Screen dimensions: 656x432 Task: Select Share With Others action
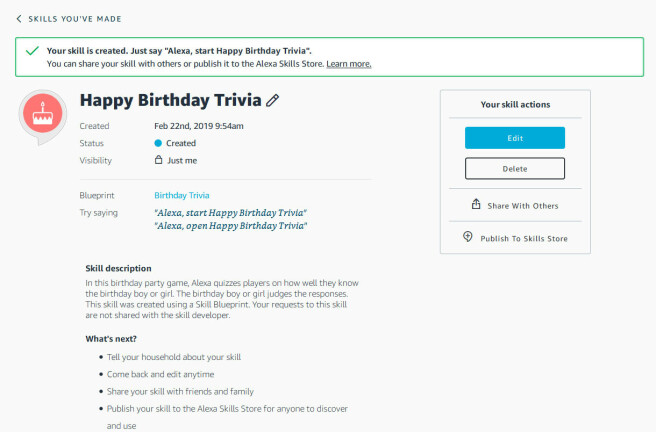pyautogui.click(x=523, y=206)
